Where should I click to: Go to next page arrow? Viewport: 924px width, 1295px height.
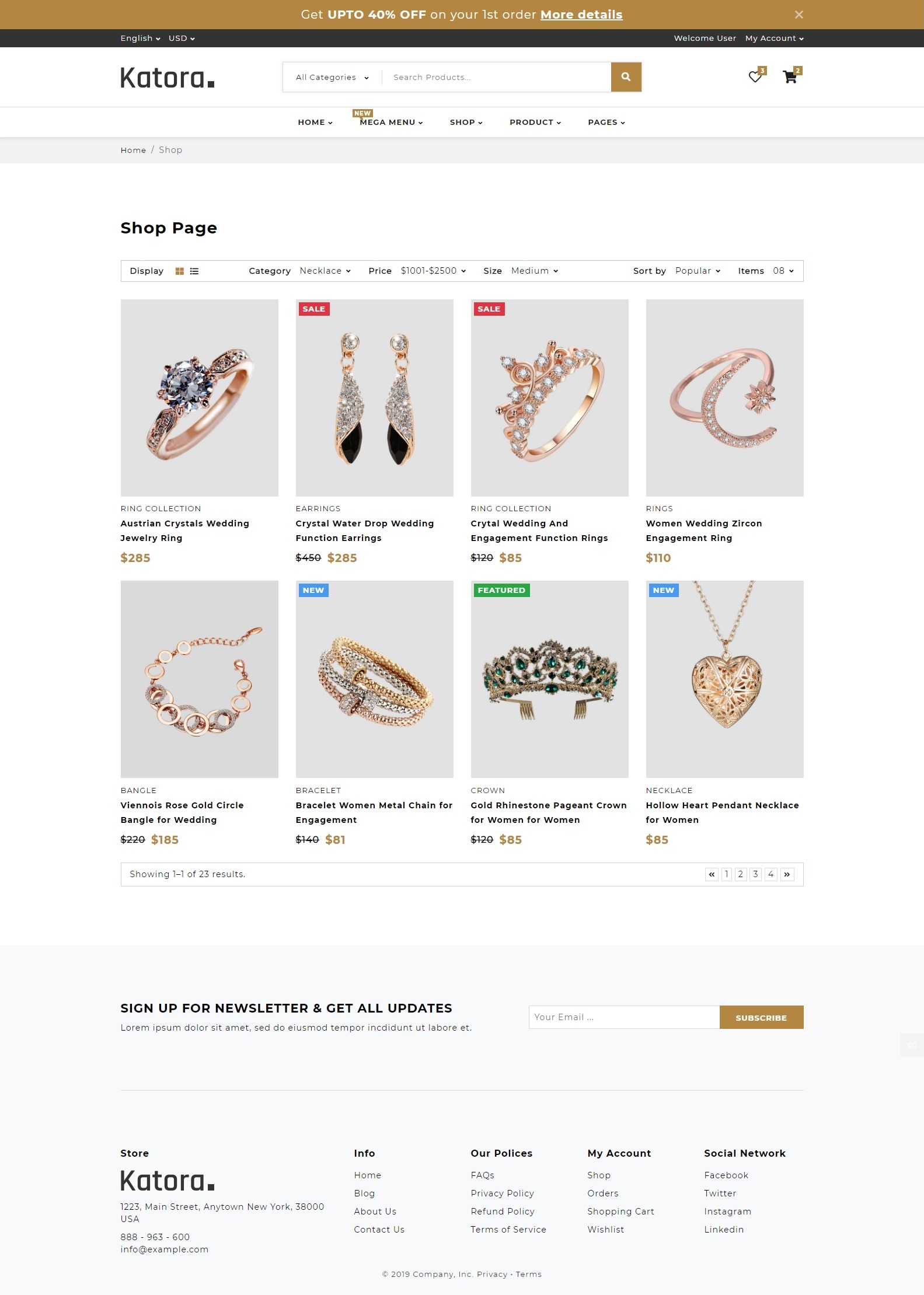point(787,874)
